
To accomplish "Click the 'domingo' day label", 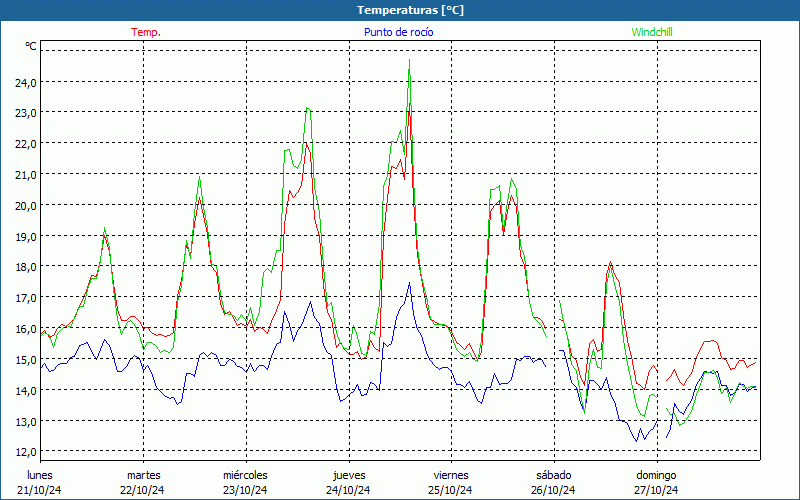I will pos(656,475).
